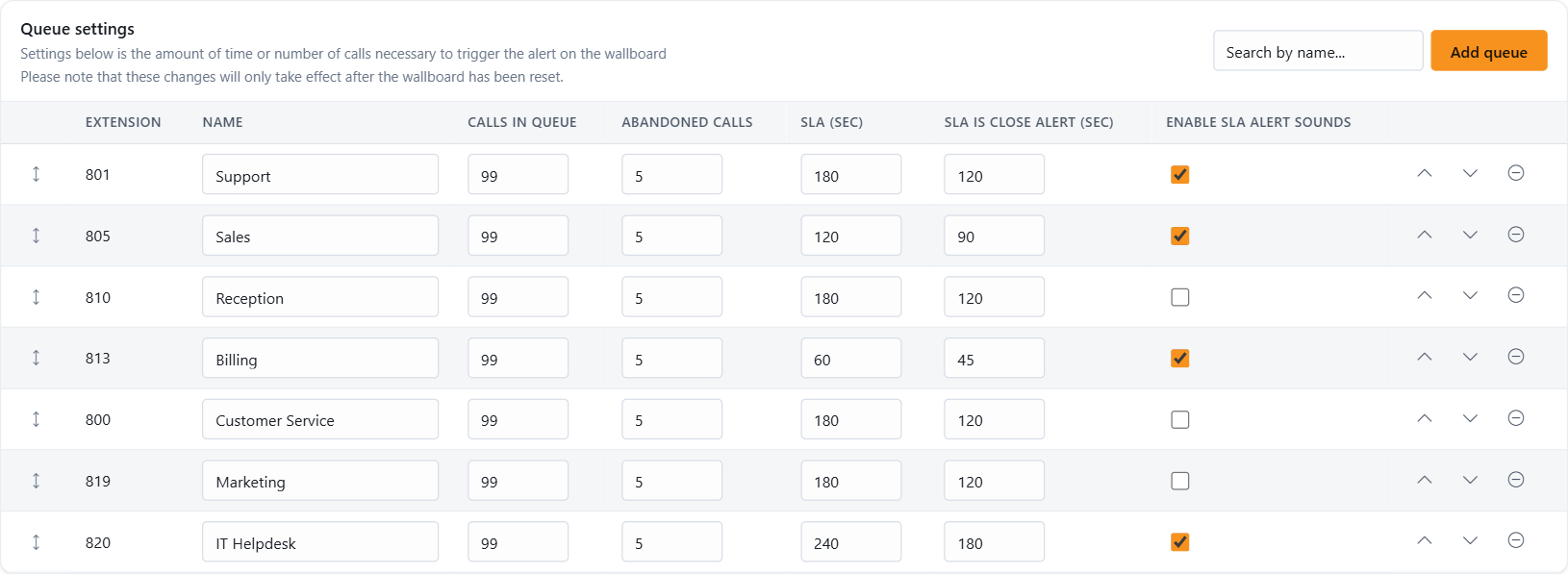
Task: Enable SLA alert sounds for Reception
Action: point(1180,297)
